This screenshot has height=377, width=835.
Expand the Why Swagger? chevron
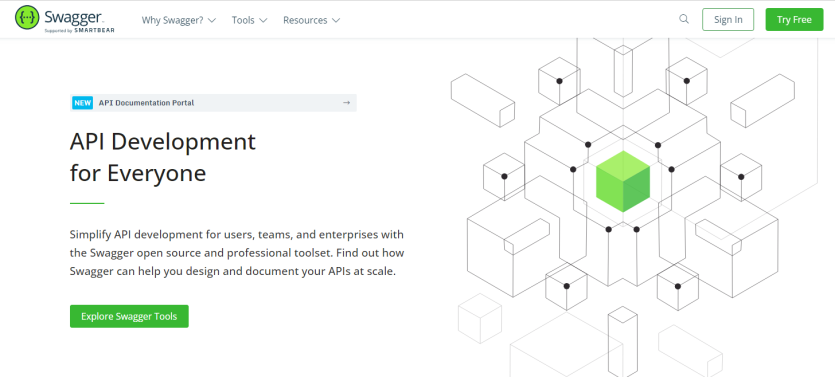point(212,20)
